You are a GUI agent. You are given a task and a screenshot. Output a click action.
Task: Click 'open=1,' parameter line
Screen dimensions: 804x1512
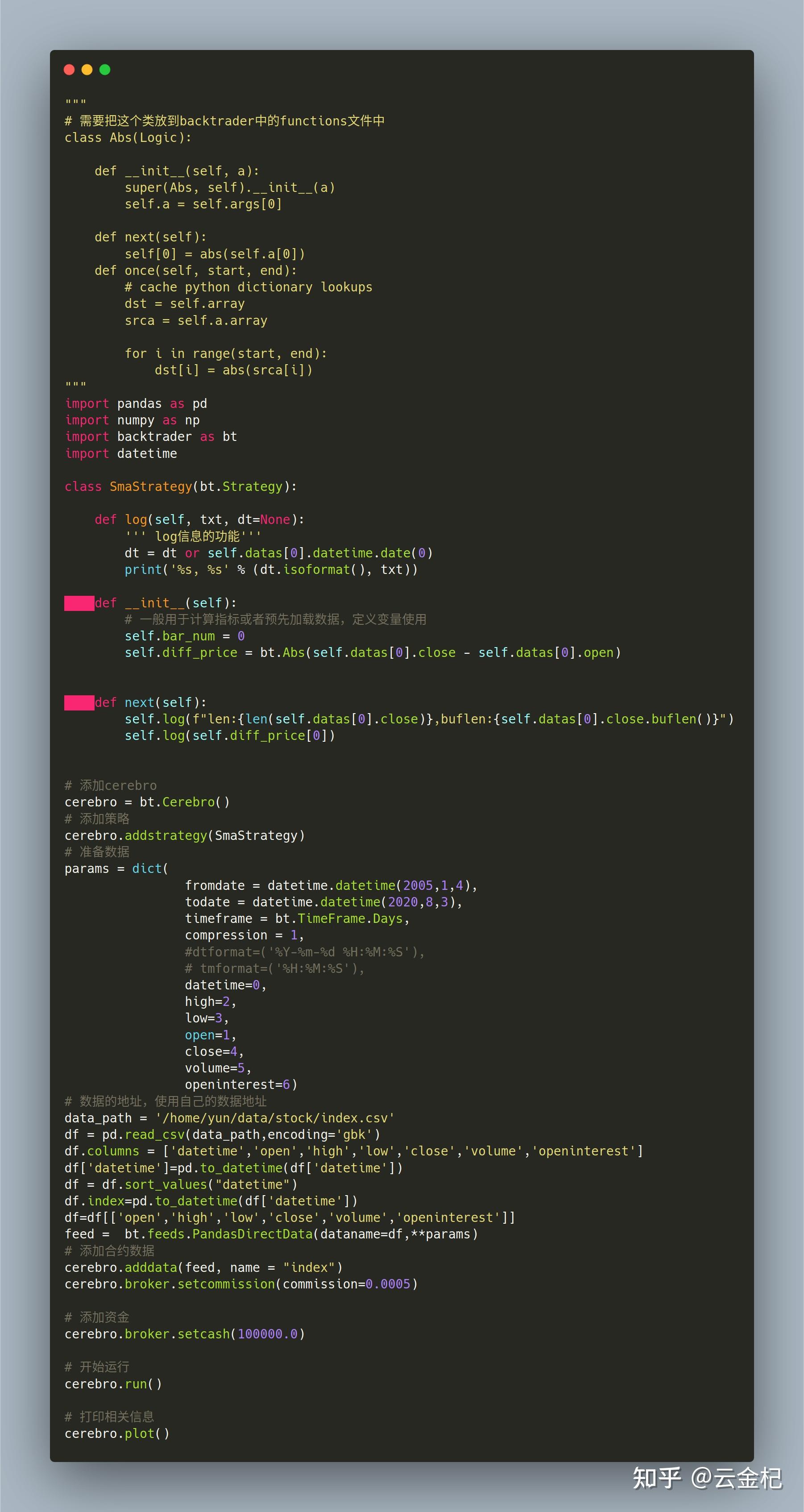(211, 1035)
